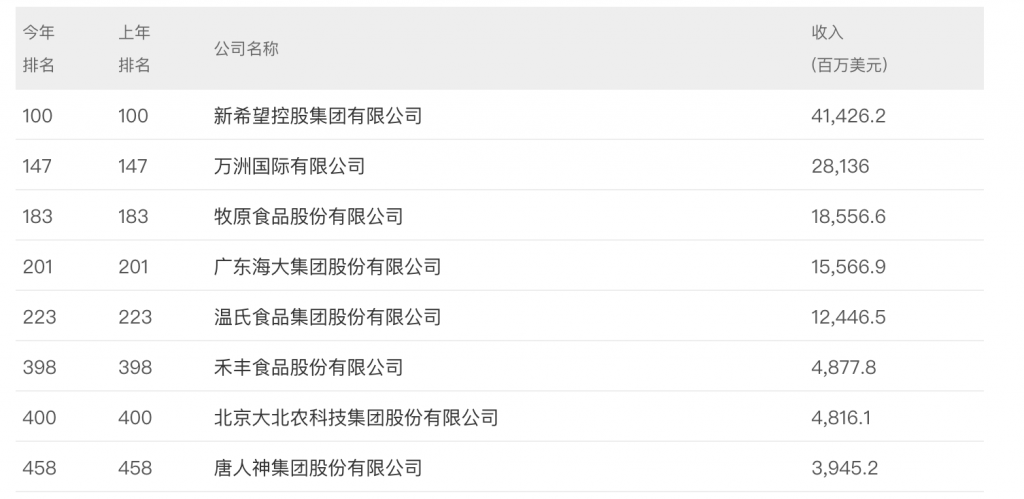Select 牧原食品股份有限公司 company name
Screen dimensions: 1024x499
[308, 216]
